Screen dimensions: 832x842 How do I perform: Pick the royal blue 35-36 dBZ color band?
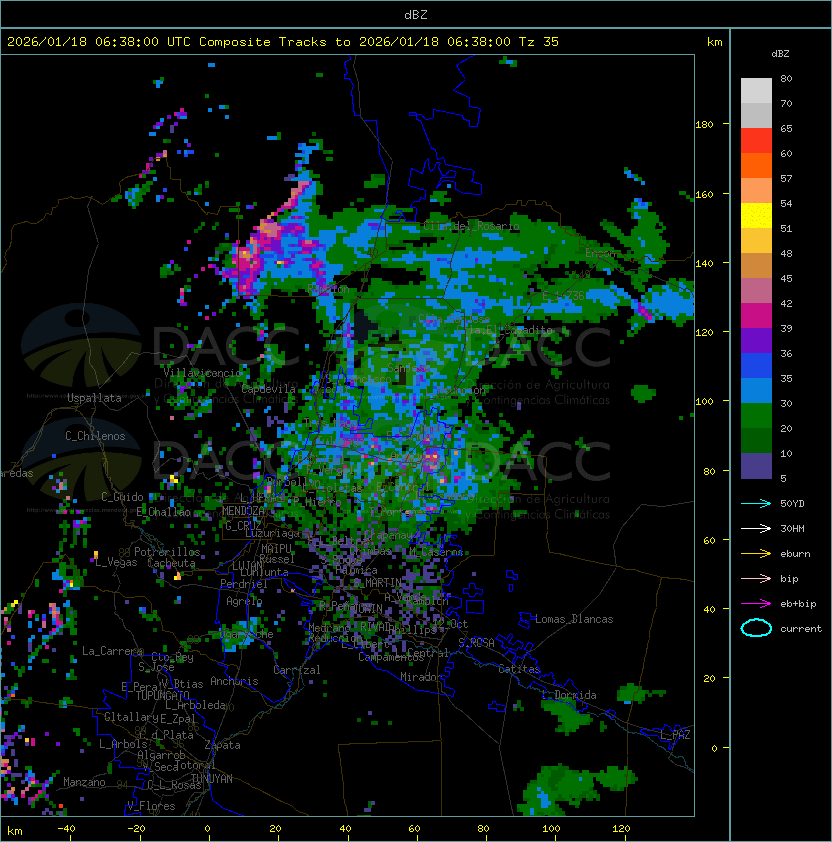pos(756,365)
